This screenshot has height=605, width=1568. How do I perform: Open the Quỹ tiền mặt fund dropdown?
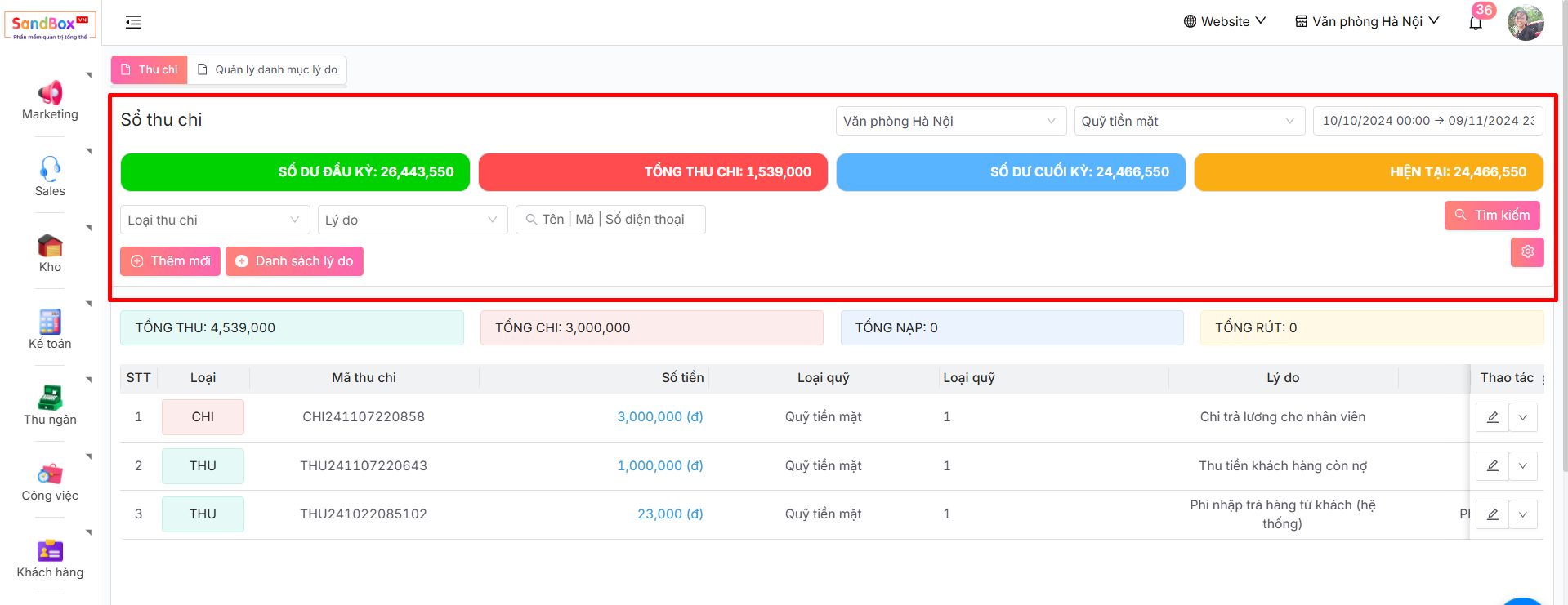[1189, 121]
